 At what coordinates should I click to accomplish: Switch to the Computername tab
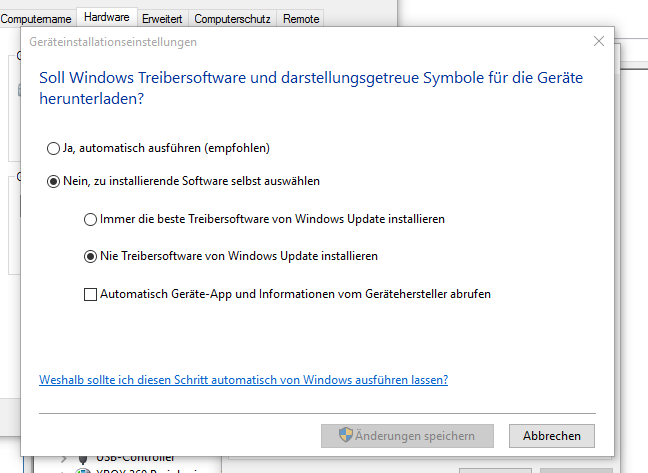point(36,19)
